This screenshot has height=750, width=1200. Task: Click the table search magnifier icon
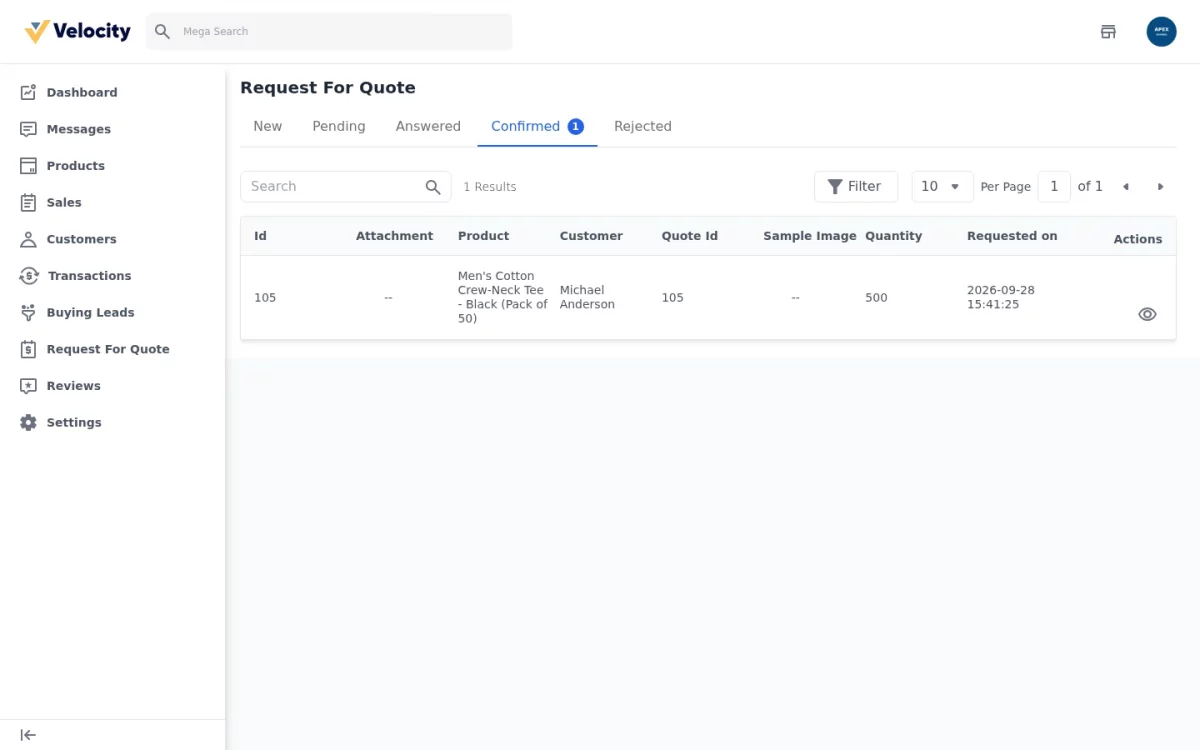pyautogui.click(x=433, y=187)
